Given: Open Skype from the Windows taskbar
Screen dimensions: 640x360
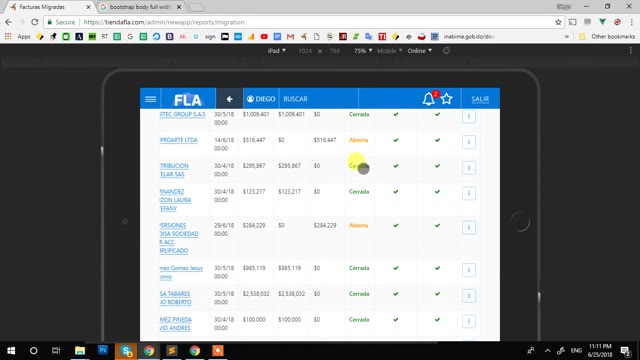Looking at the screenshot, I should (x=126, y=351).
